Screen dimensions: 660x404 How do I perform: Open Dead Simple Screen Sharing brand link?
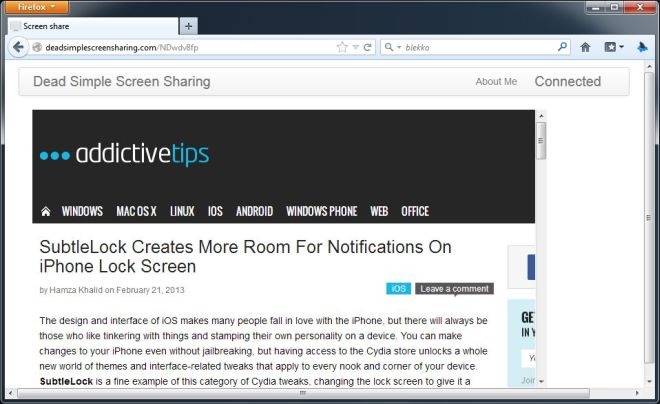click(x=122, y=81)
